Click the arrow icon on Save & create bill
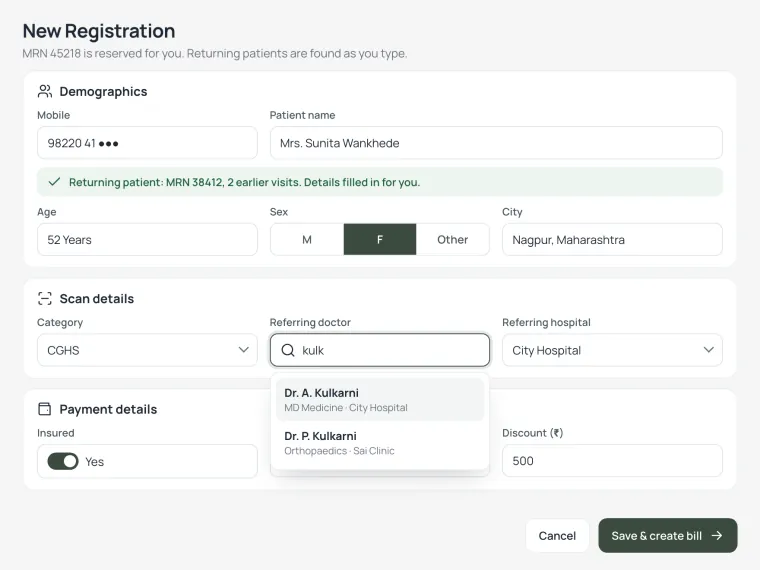The height and width of the screenshot is (570, 760). coord(717,536)
